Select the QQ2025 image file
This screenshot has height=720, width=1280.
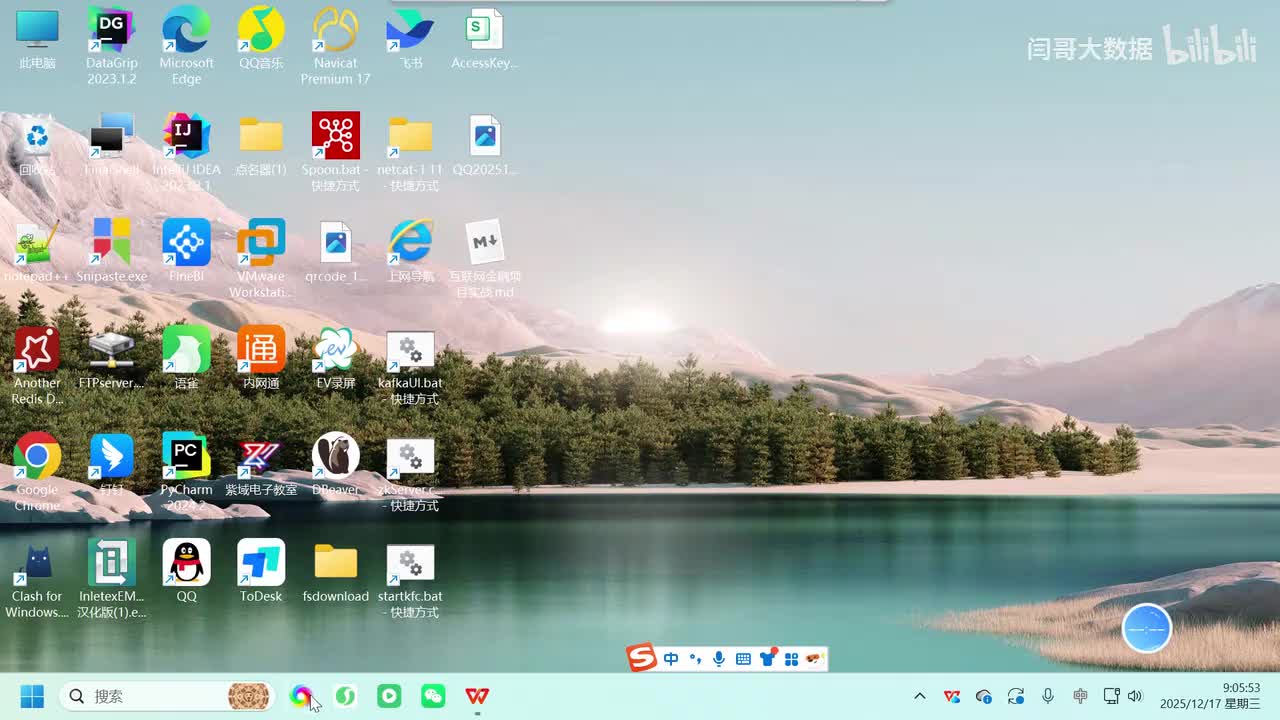pyautogui.click(x=484, y=146)
